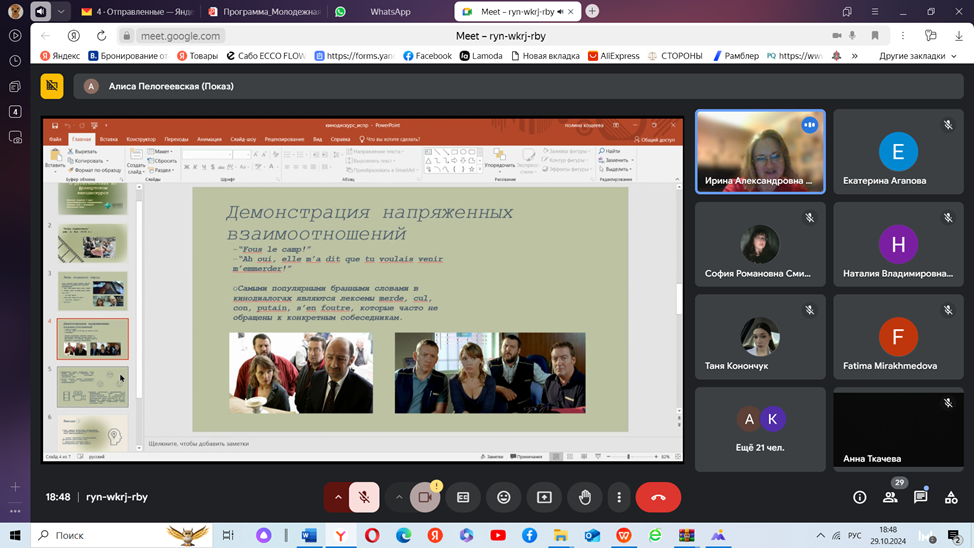This screenshot has height=548, width=974.
Task: Show hidden bookmarks with double chevron
Action: (855, 56)
